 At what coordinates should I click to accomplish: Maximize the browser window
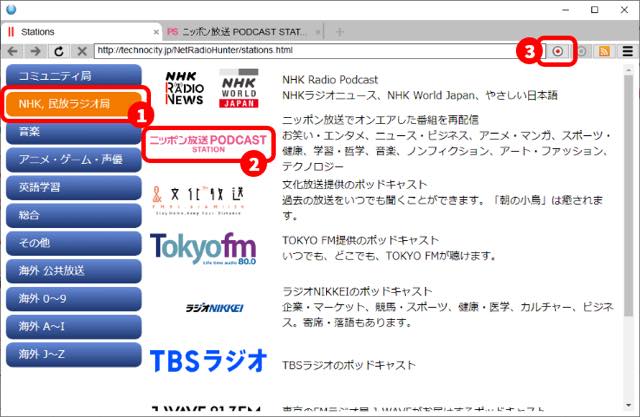click(x=595, y=9)
